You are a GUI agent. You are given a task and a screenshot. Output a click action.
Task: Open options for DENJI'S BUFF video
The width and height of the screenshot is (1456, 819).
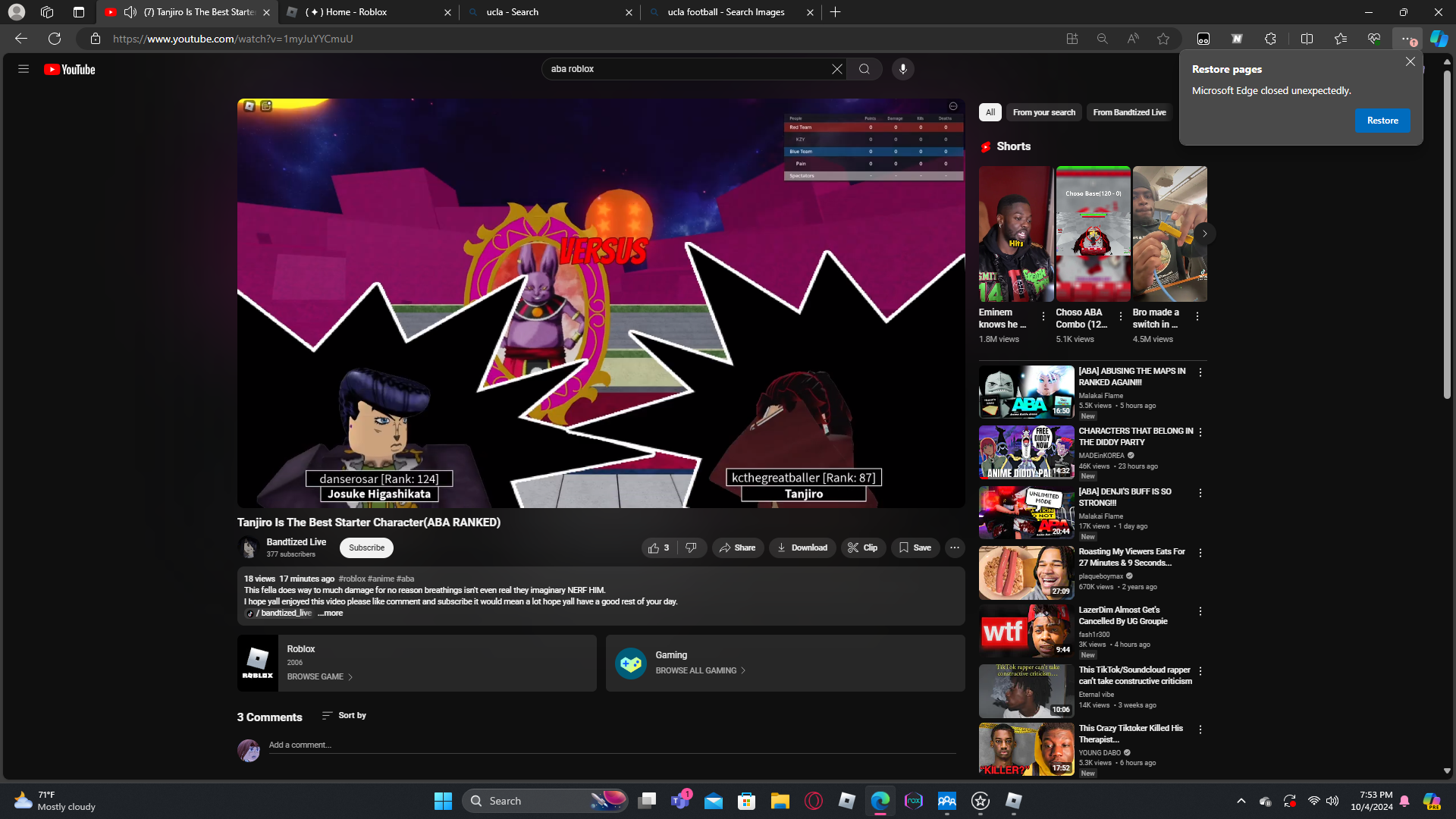point(1200,493)
